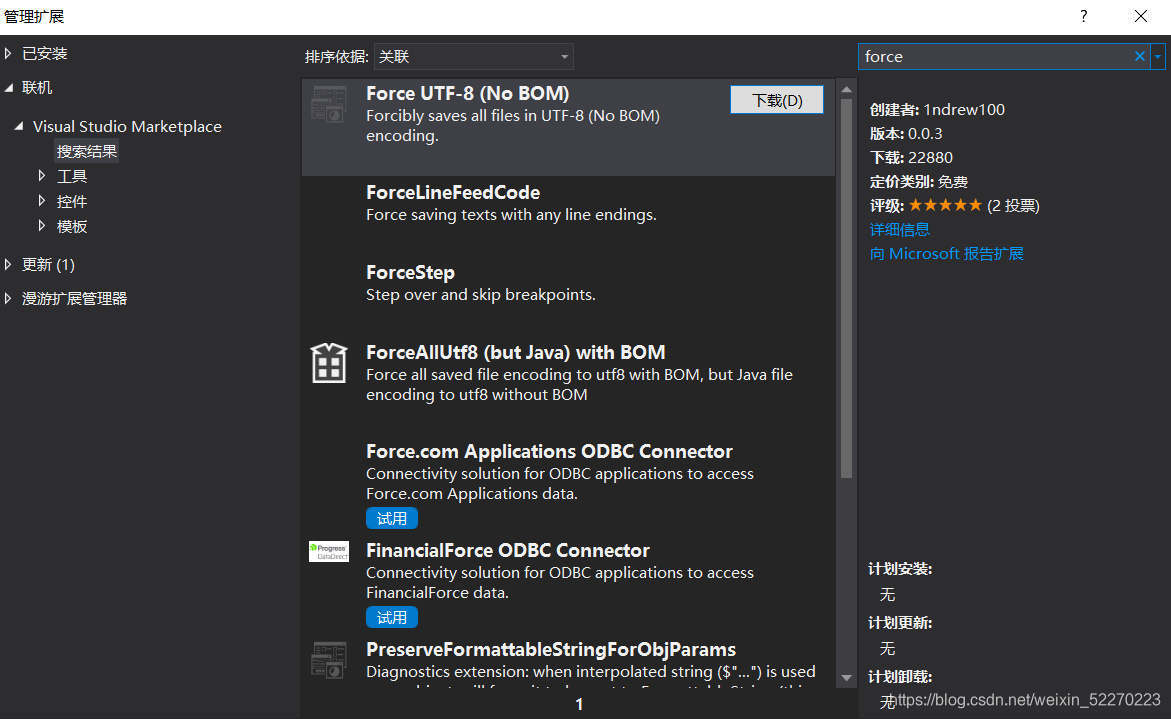
Task: Click the results list scroll down arrow
Action: [846, 678]
